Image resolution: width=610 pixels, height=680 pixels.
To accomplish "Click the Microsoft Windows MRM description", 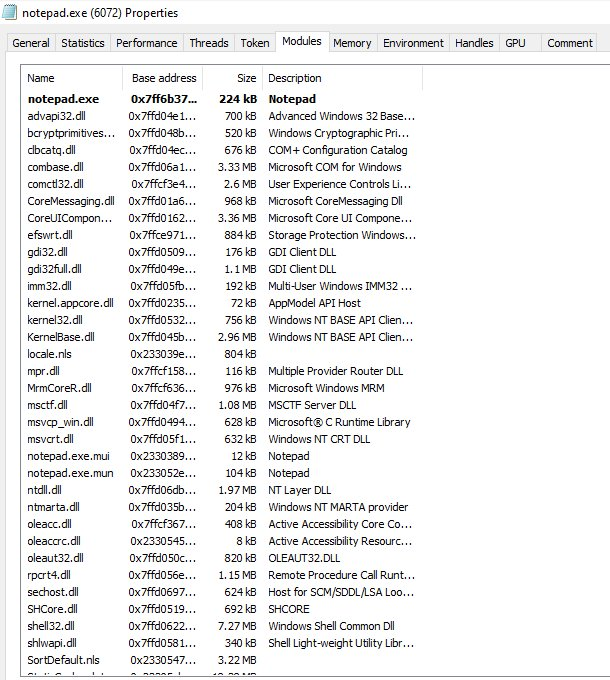I will [326, 388].
